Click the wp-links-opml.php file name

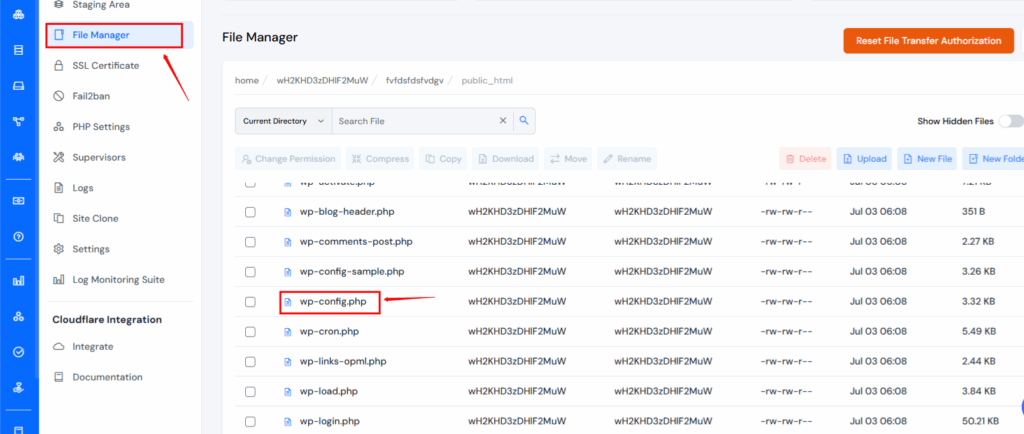click(x=345, y=362)
